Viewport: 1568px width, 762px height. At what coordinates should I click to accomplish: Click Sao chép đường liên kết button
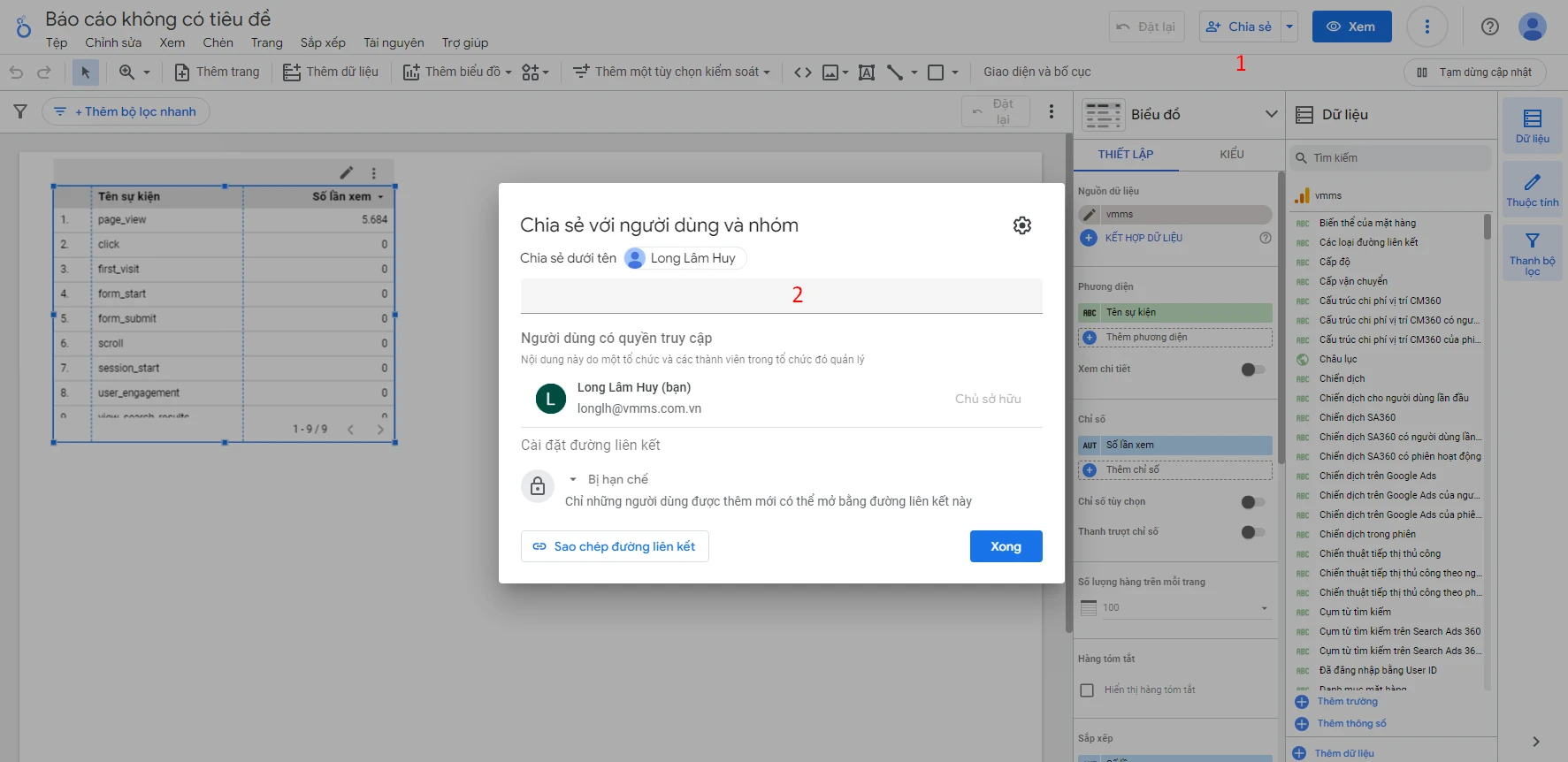click(x=615, y=546)
